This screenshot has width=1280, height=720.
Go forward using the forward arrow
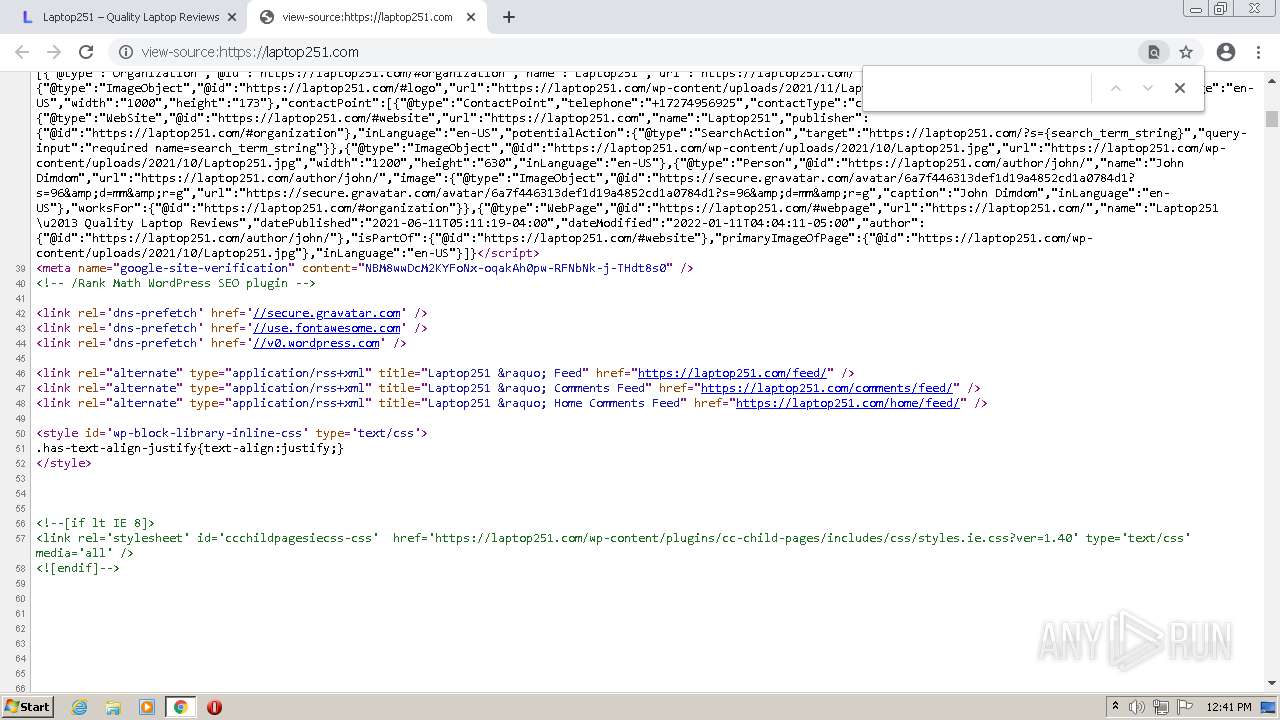coord(54,52)
